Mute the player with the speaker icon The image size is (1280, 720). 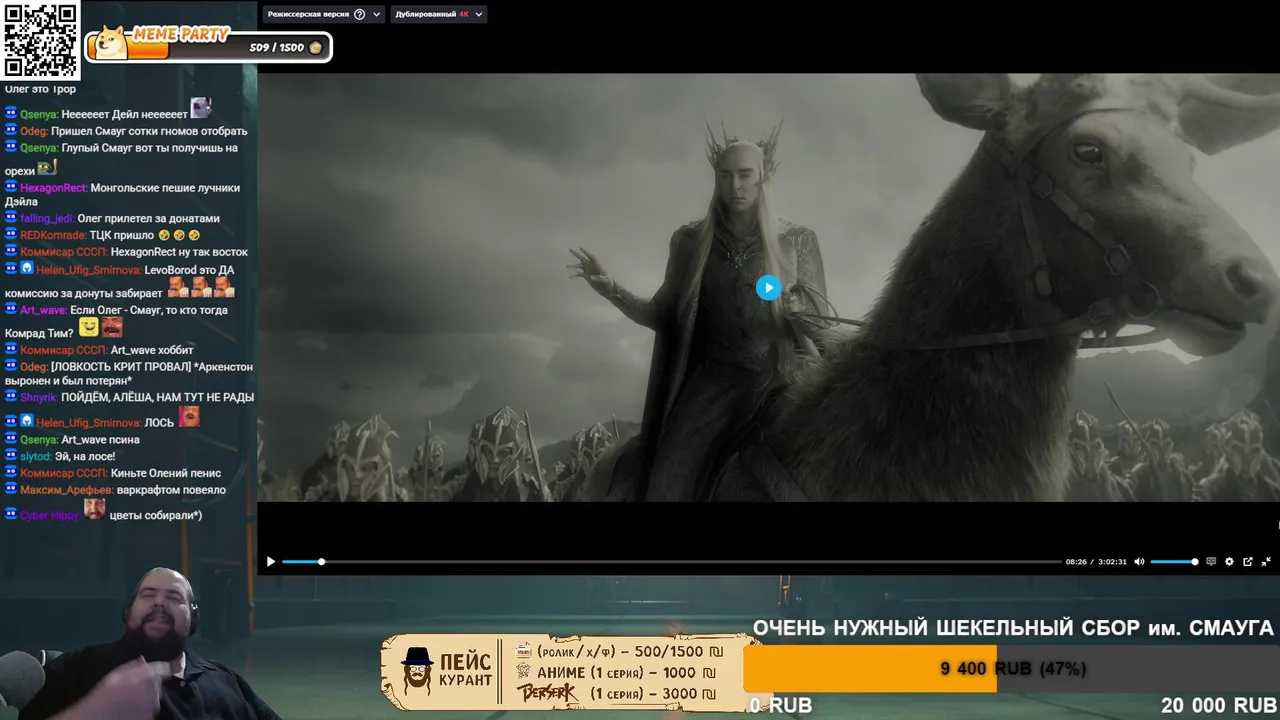1139,562
